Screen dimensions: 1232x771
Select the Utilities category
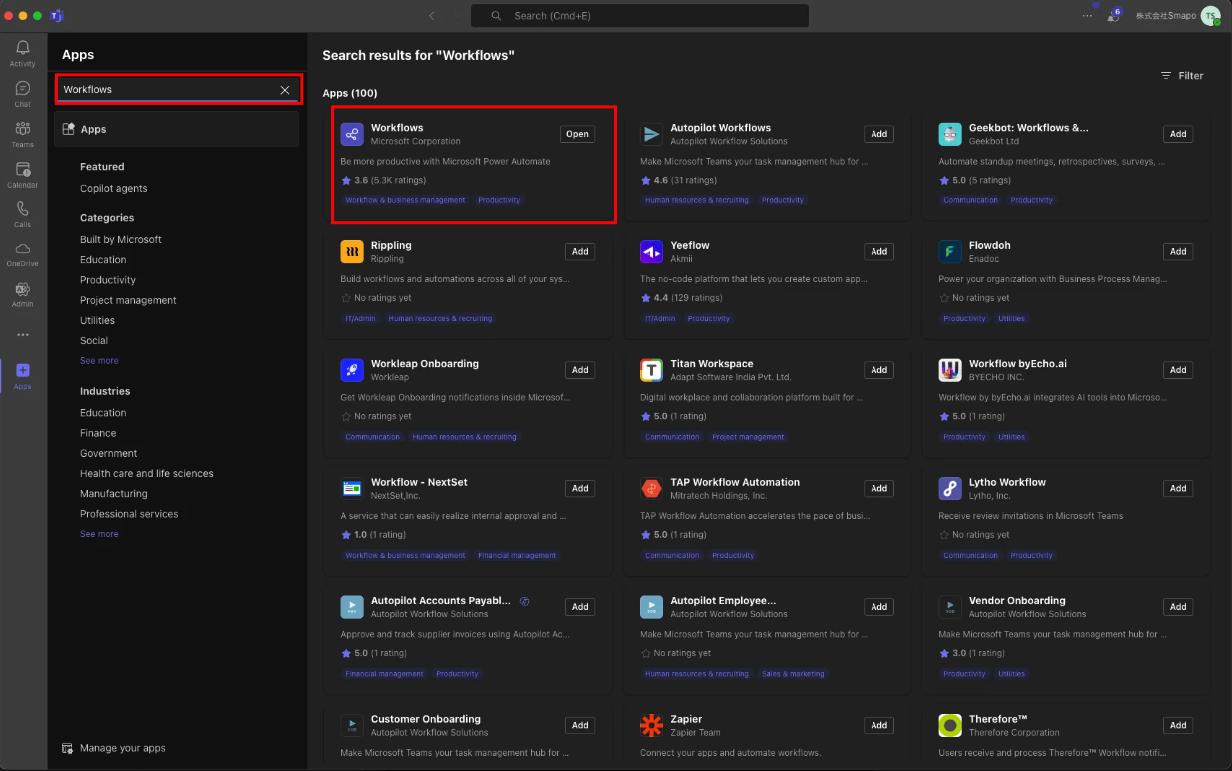point(97,320)
